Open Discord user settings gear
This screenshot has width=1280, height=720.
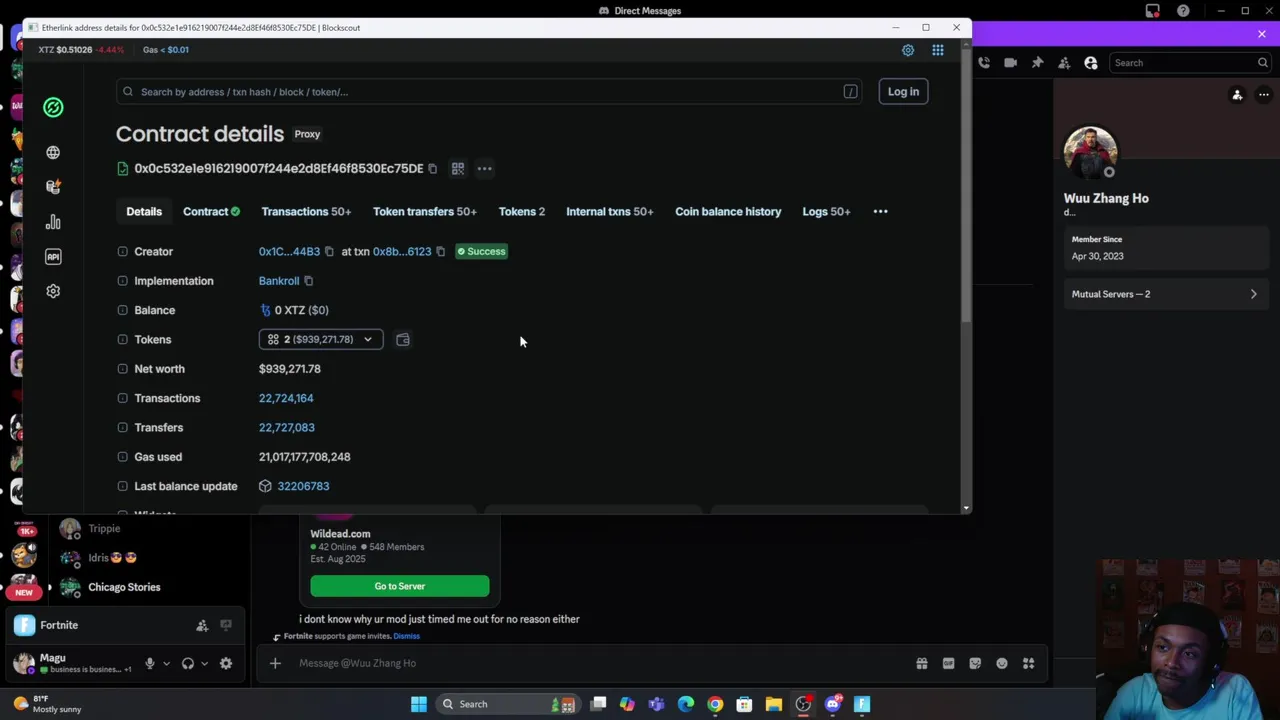point(226,663)
